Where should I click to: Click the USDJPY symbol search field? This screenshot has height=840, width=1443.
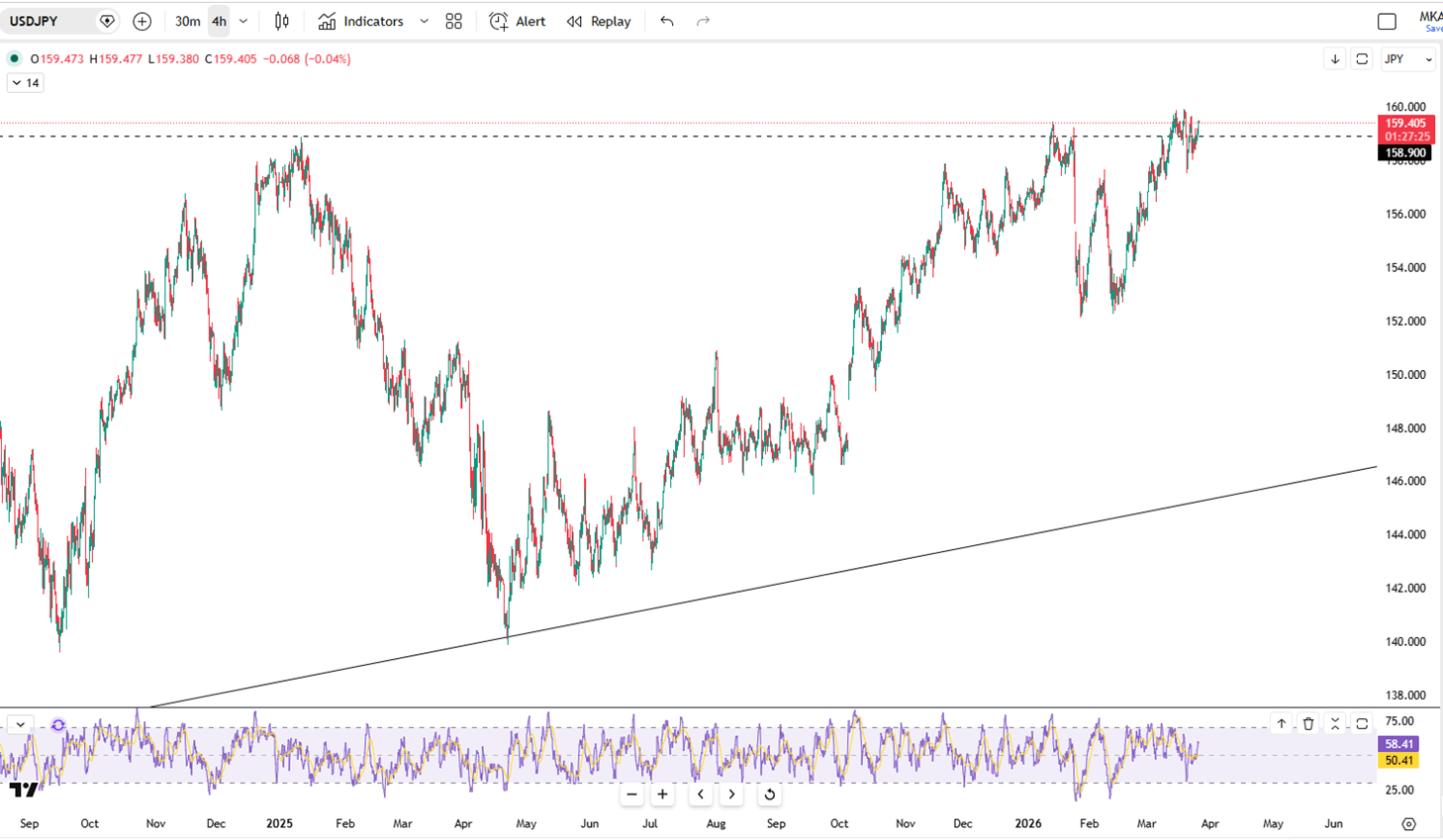point(49,21)
